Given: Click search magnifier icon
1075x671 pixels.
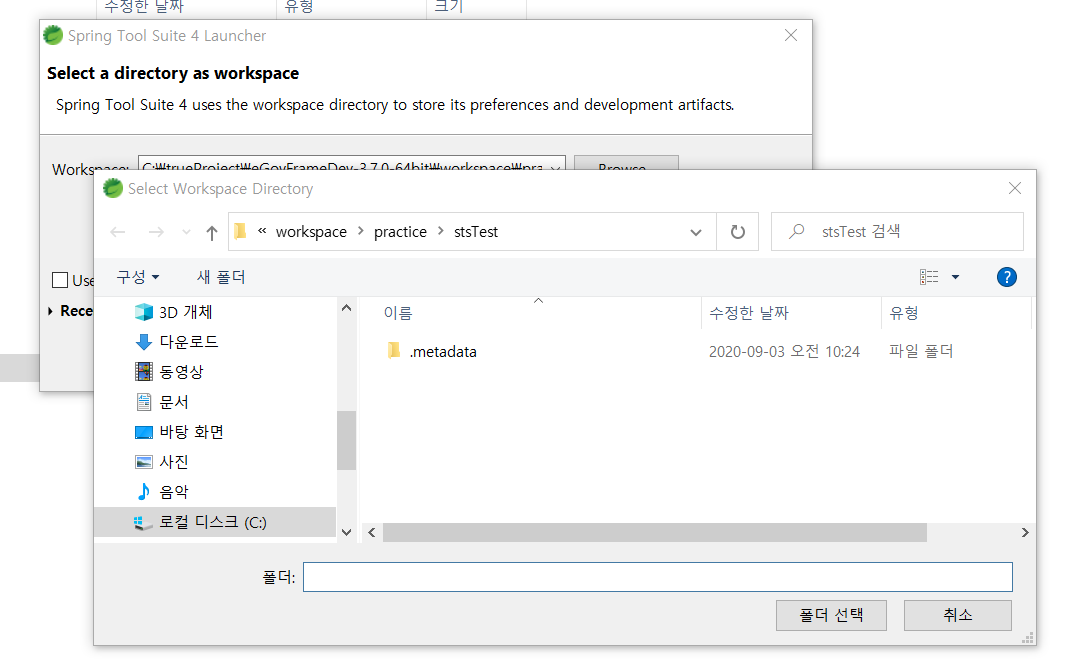Looking at the screenshot, I should (797, 232).
